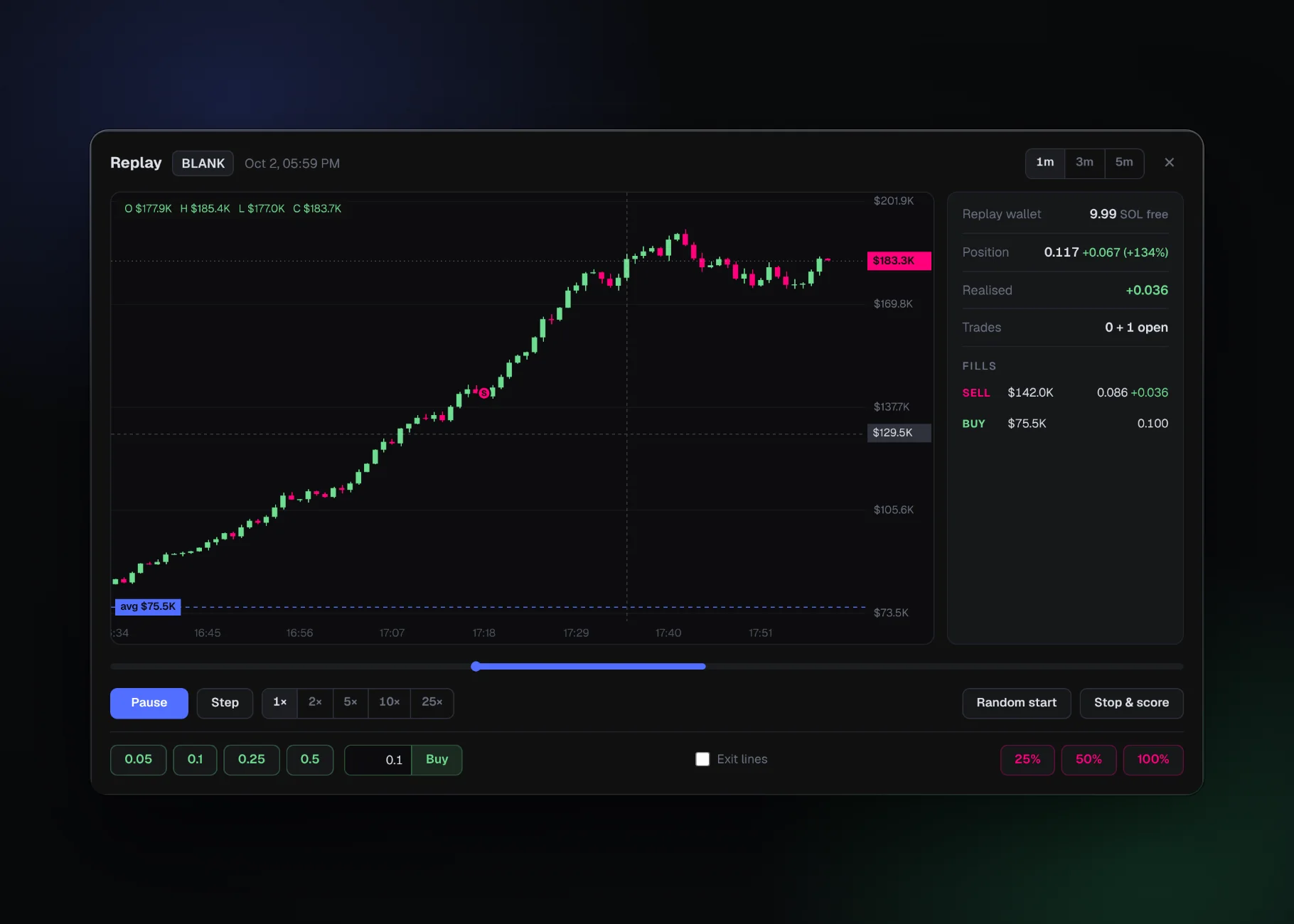Click the avg $75.5K price label
Viewport: 1294px width, 924px height.
coord(148,607)
